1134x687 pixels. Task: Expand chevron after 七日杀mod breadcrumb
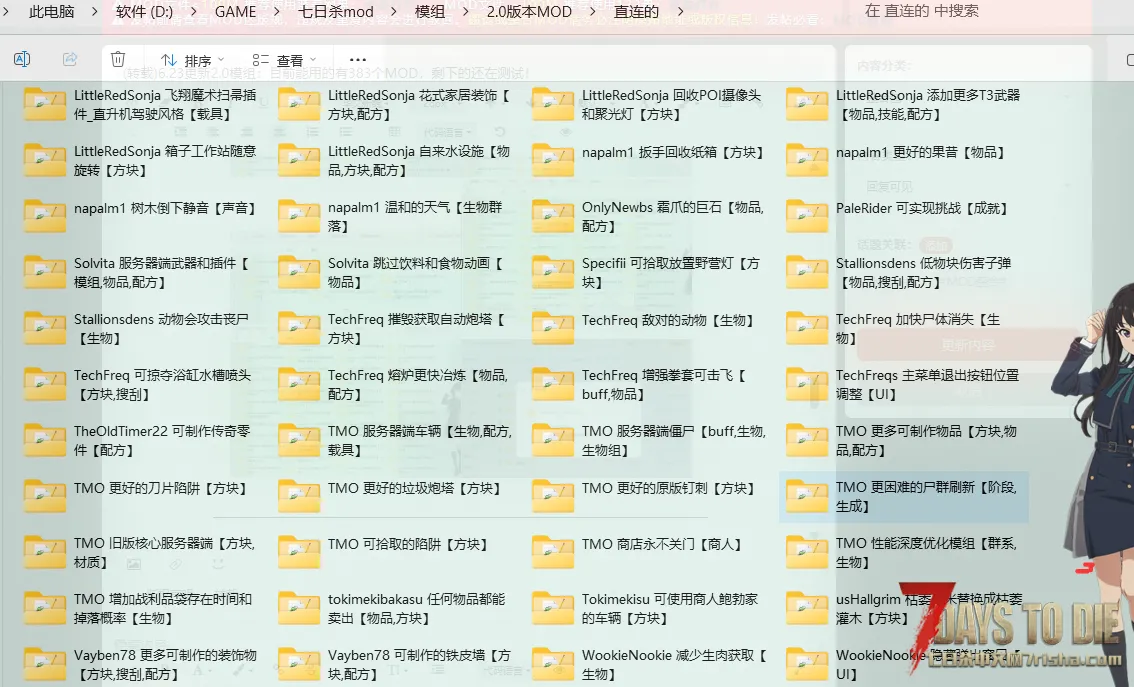[394, 12]
